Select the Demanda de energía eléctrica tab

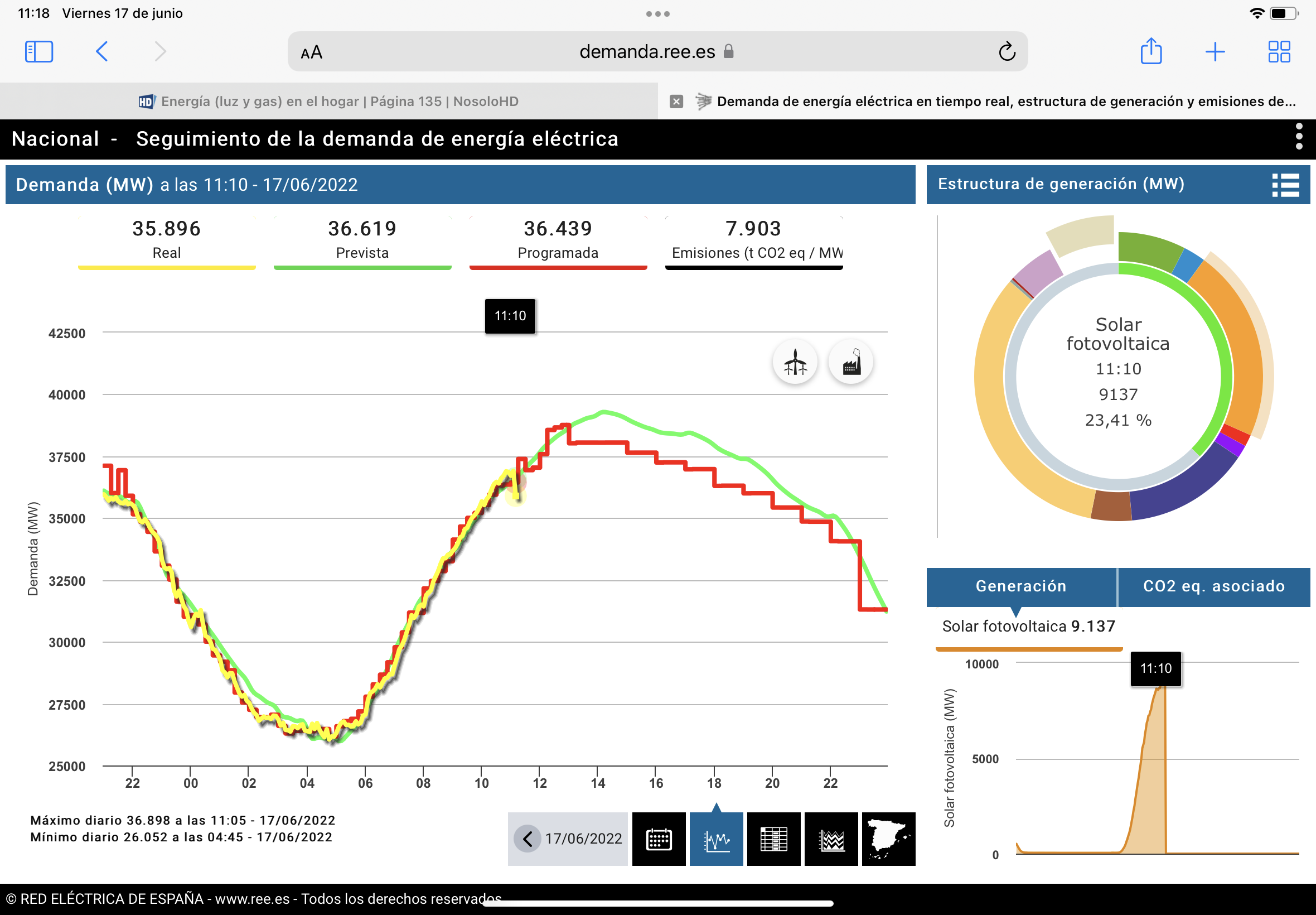[x=986, y=102]
